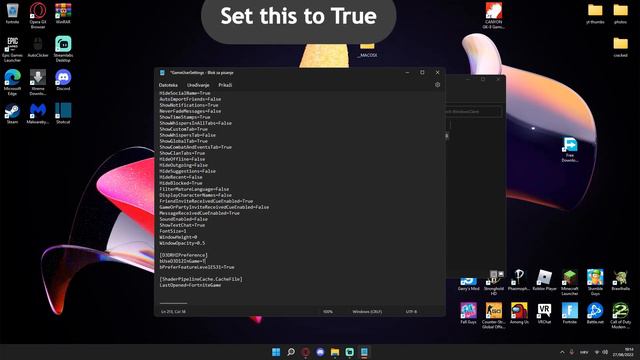Image resolution: width=640 pixels, height=360 pixels.
Task: Select the Streamlabs Desktop icon
Action: [63, 49]
